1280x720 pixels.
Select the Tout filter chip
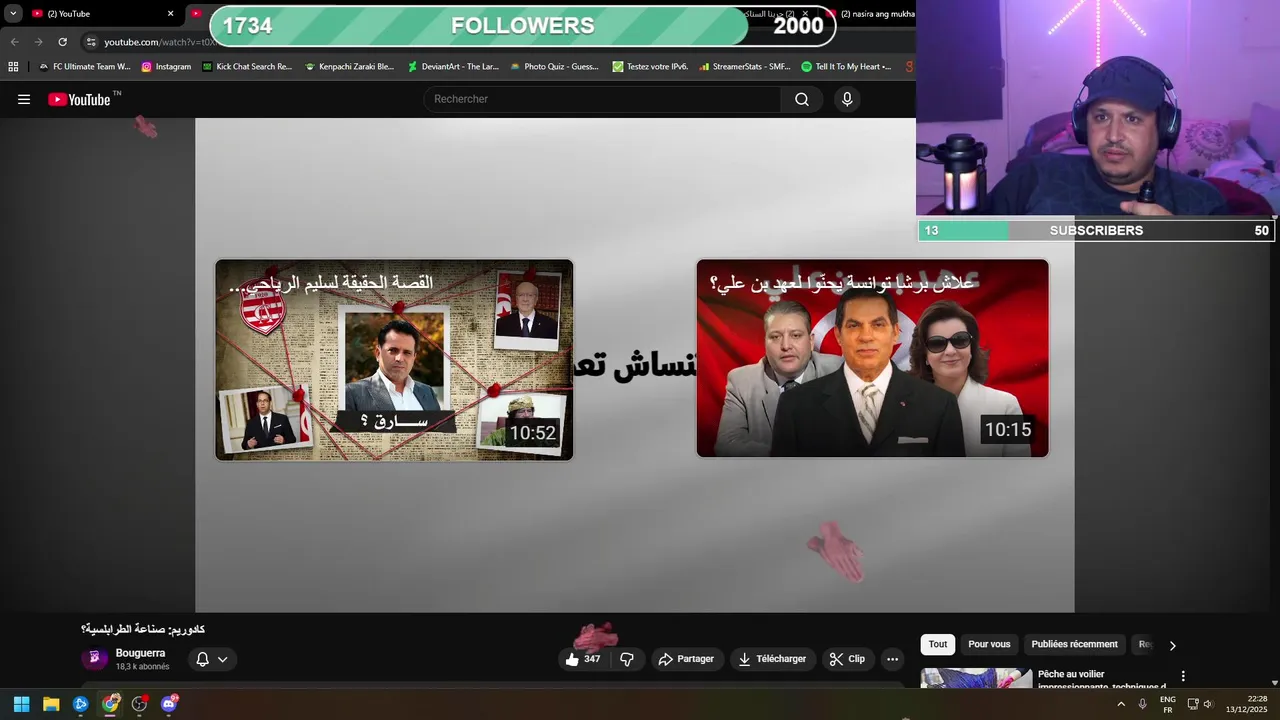click(938, 645)
